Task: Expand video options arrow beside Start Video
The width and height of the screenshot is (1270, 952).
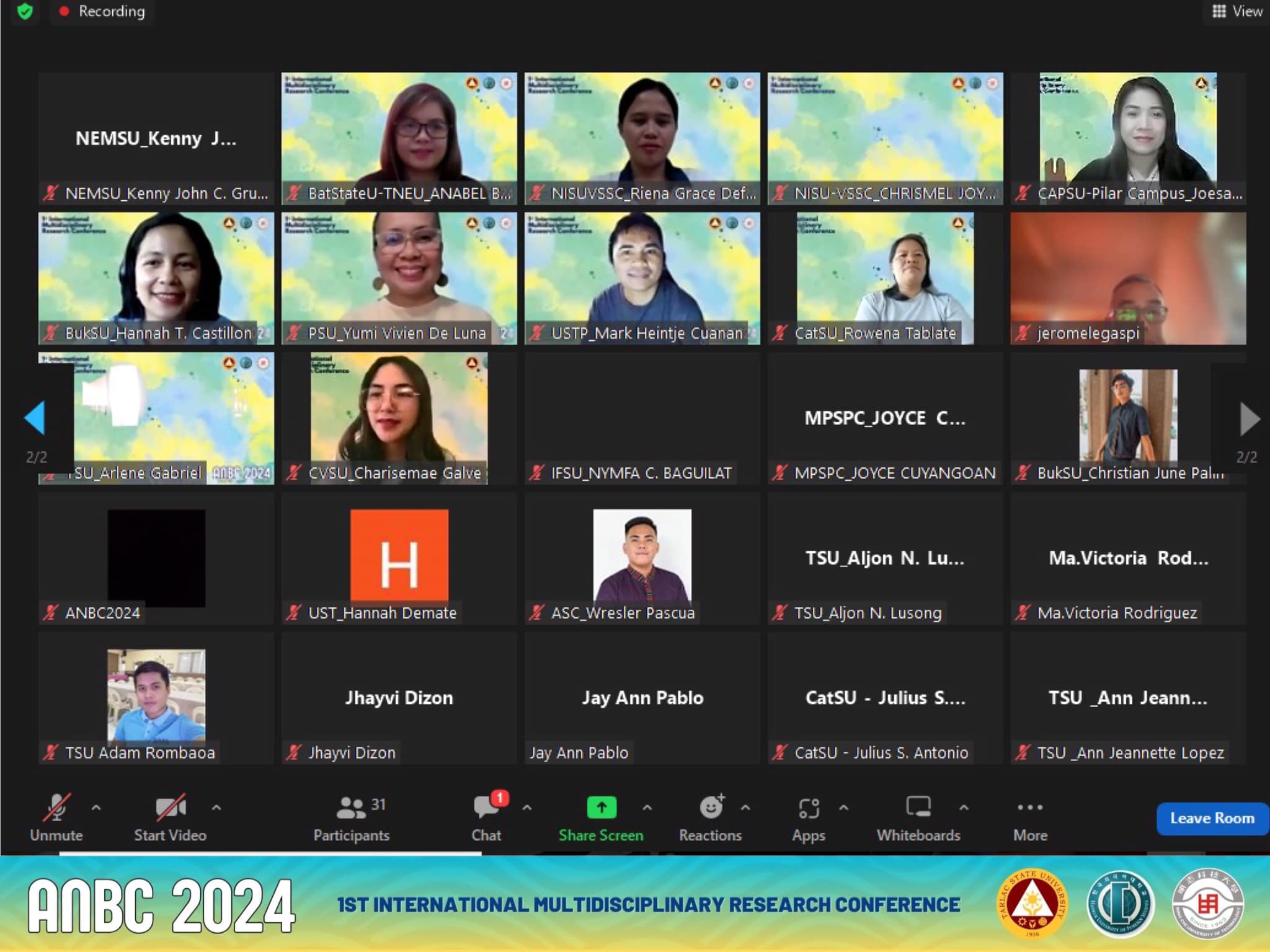Action: coord(216,808)
